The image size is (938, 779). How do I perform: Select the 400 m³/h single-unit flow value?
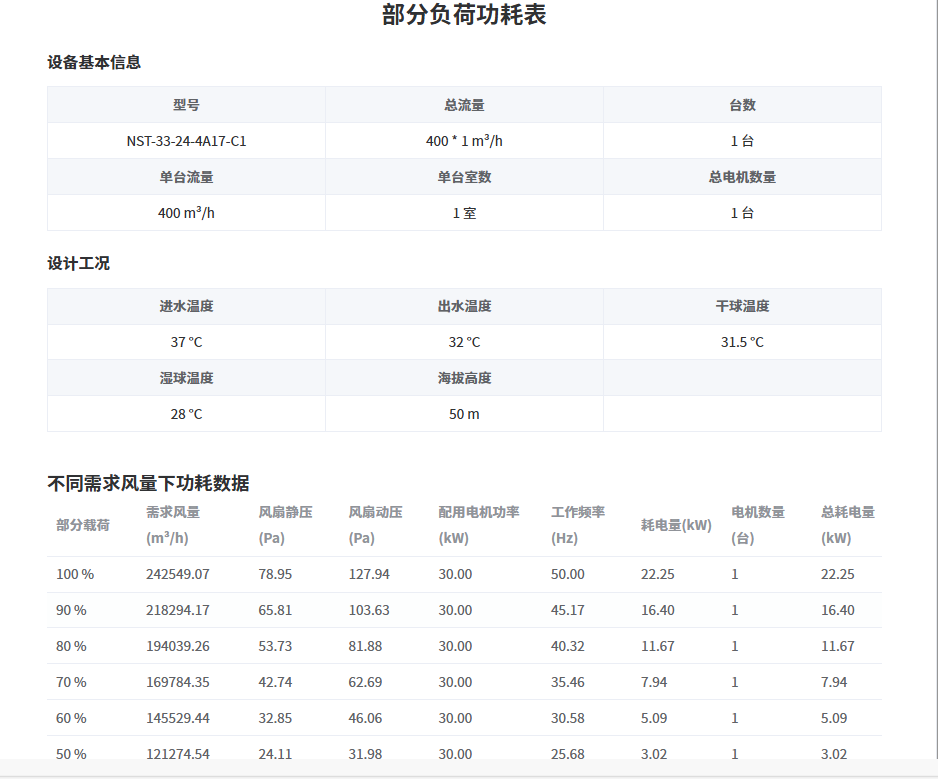click(186, 213)
